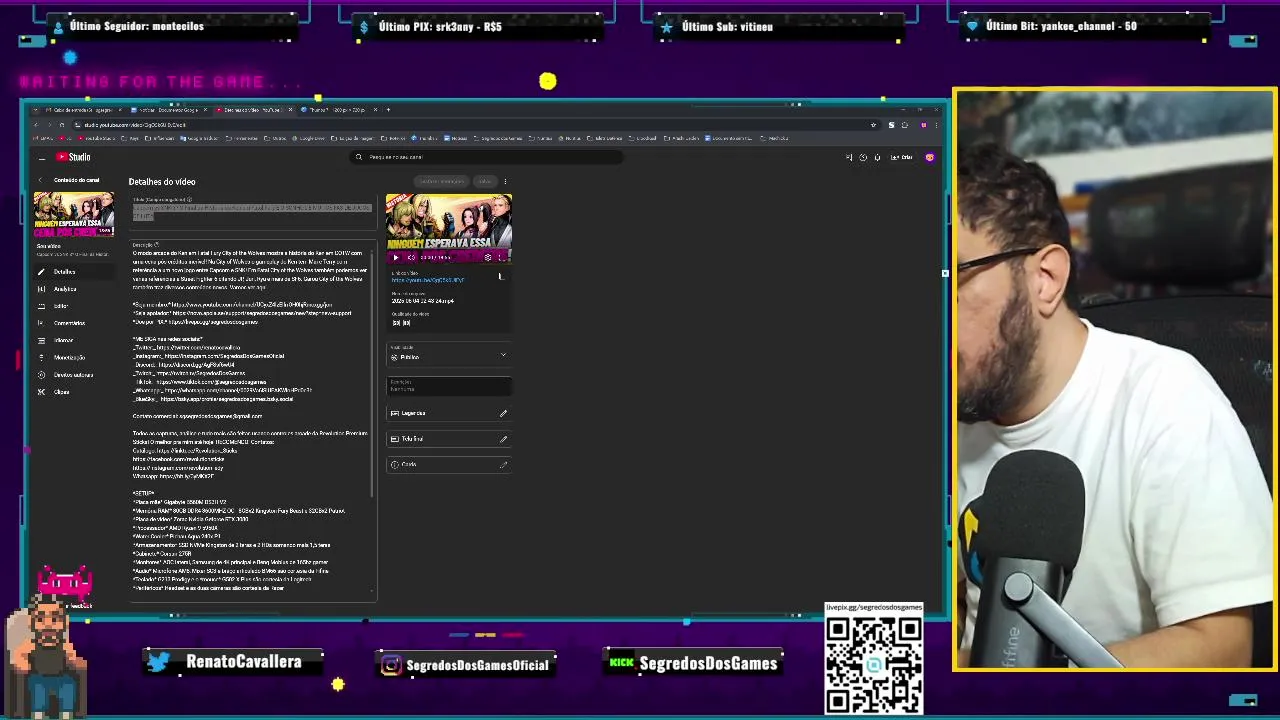Click the Clipes scissors icon in the sidebar
Image resolution: width=1280 pixels, height=720 pixels.
click(41, 392)
